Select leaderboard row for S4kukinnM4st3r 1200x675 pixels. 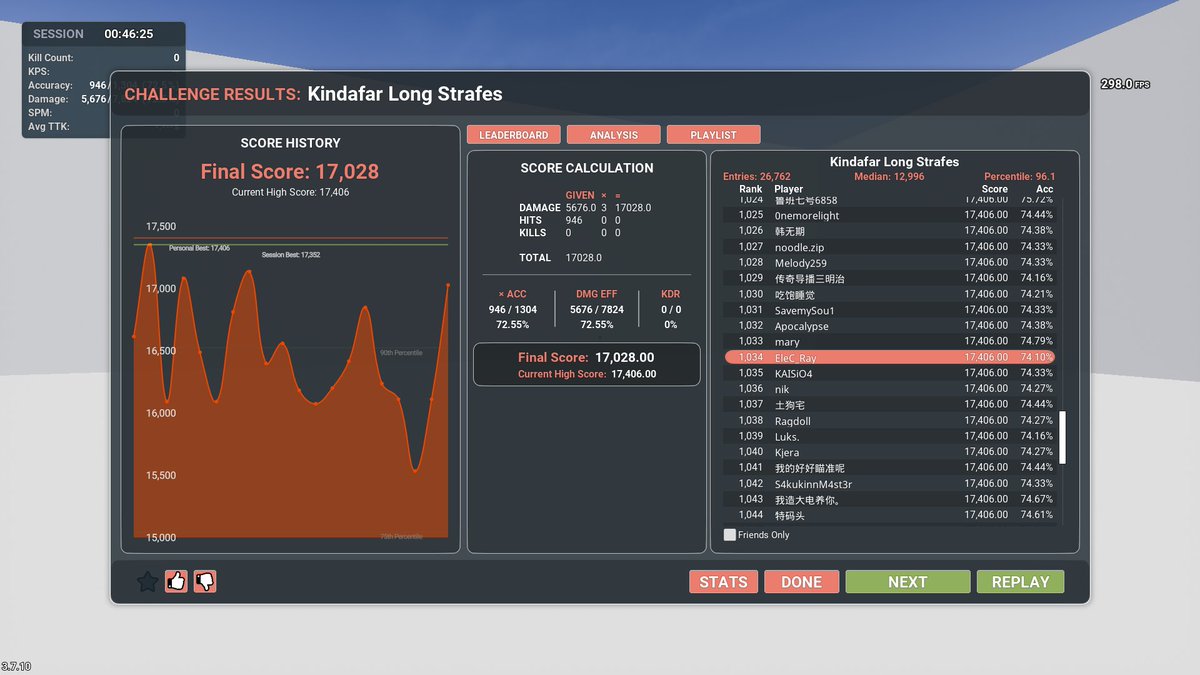[x=890, y=483]
